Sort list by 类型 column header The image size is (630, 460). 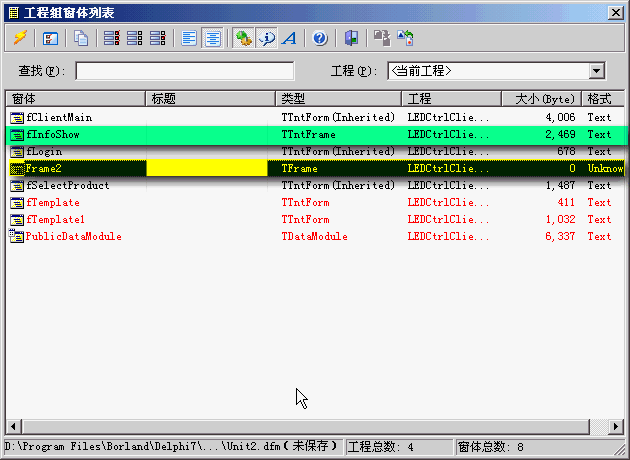[338, 99]
